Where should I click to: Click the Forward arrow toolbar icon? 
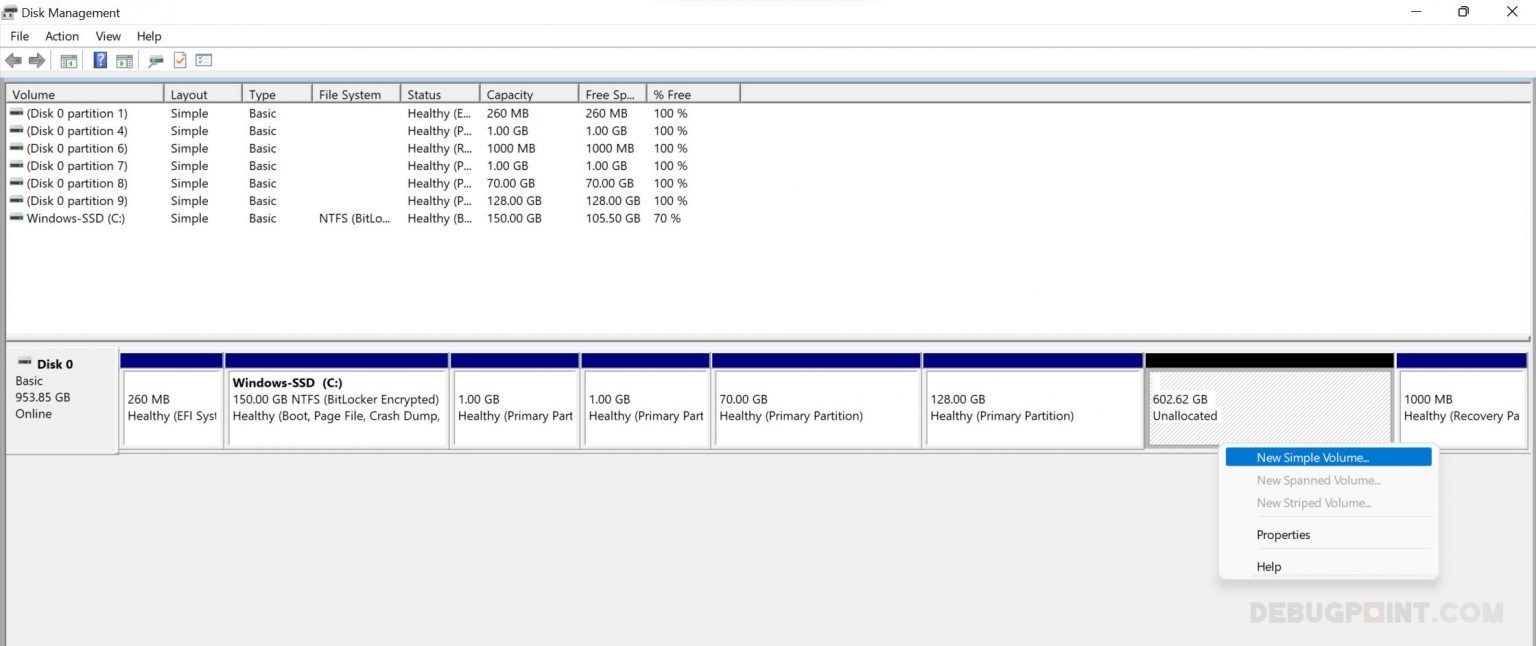click(37, 61)
